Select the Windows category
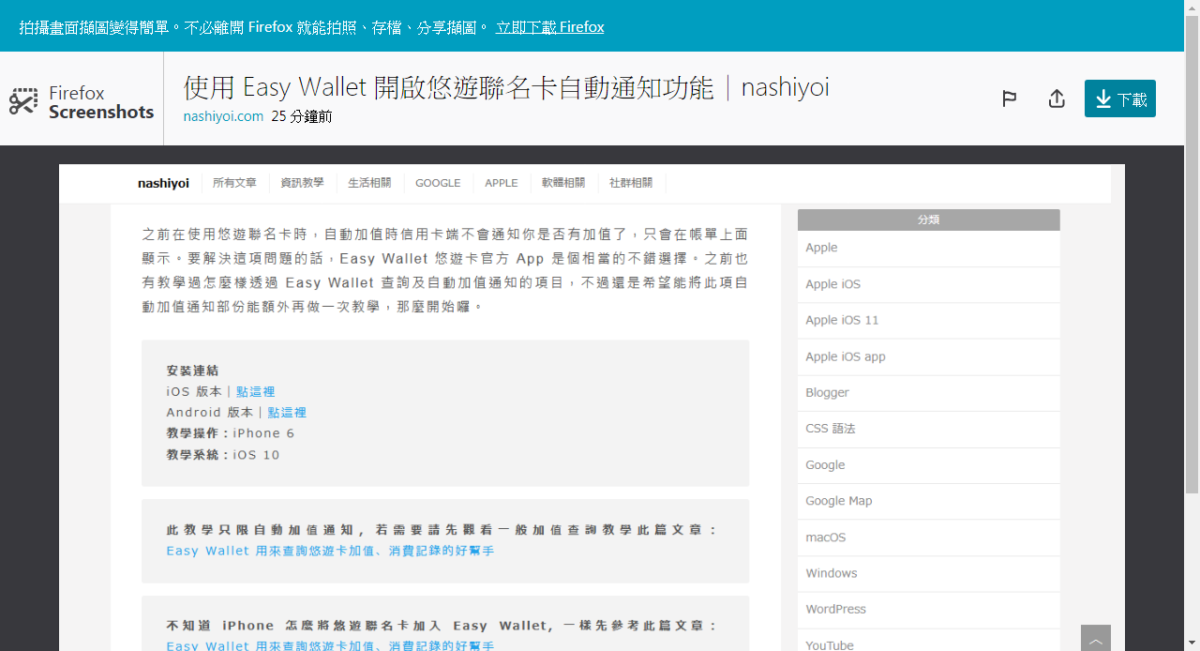 tap(928, 573)
